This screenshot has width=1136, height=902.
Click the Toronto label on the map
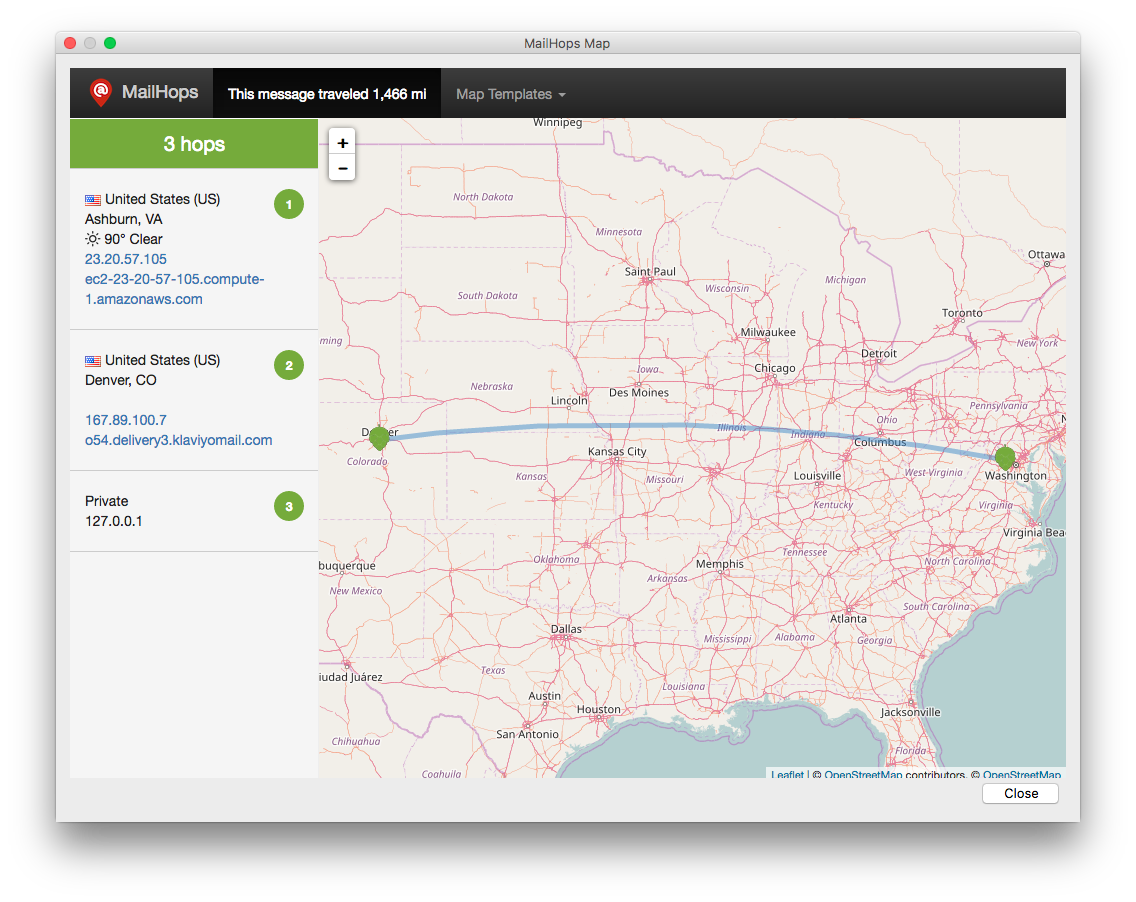pyautogui.click(x=962, y=313)
